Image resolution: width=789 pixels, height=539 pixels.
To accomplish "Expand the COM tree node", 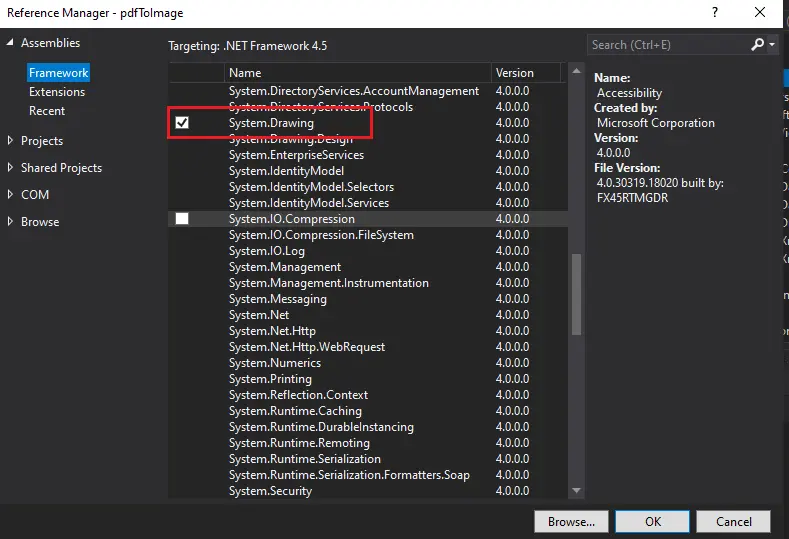I will tap(10, 194).
